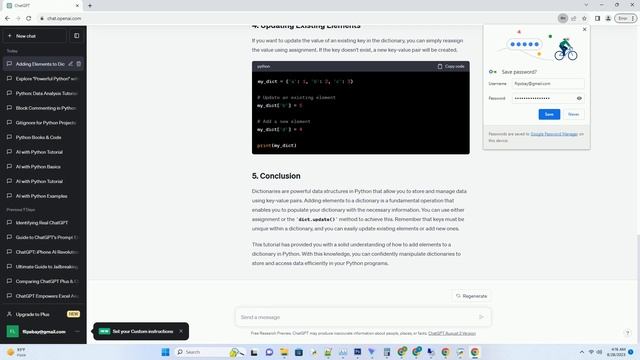This screenshot has height=360, width=640.
Task: Open the taskbar clock and date
Action: click(617, 352)
